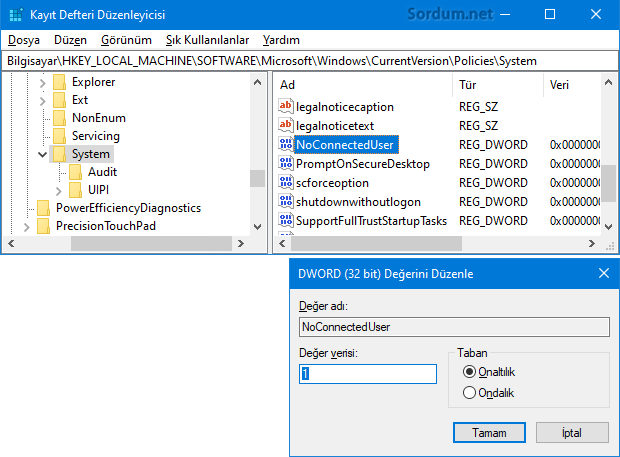Close the DWORD edit dialog
The width and height of the screenshot is (620, 457).
coord(604,273)
